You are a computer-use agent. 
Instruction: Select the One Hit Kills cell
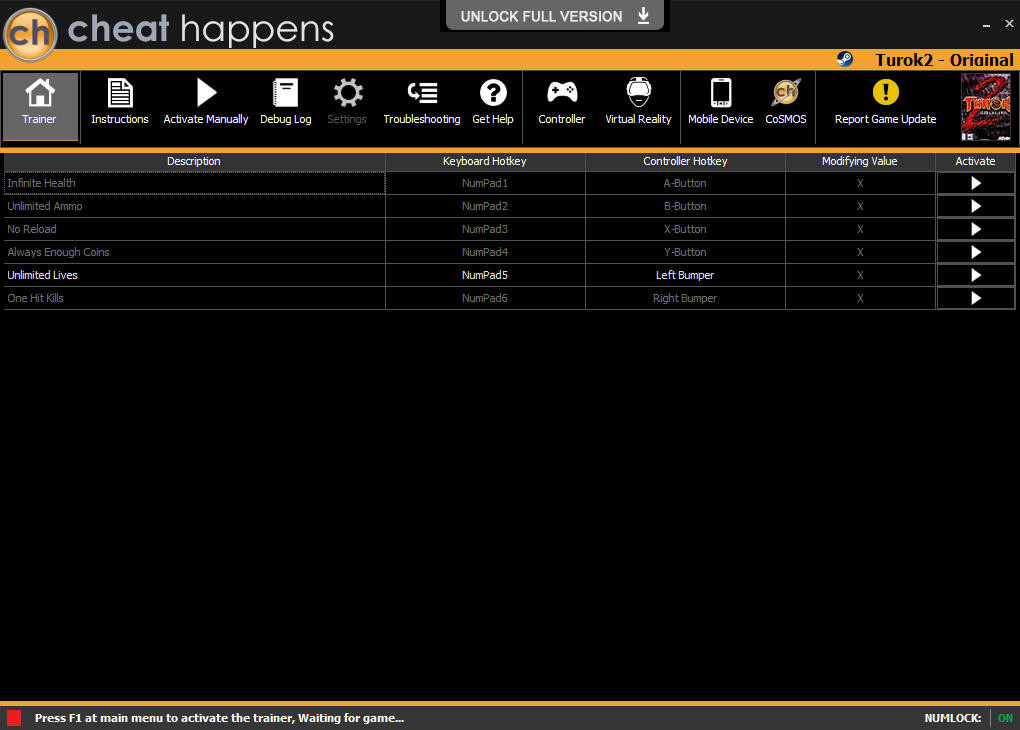point(195,298)
